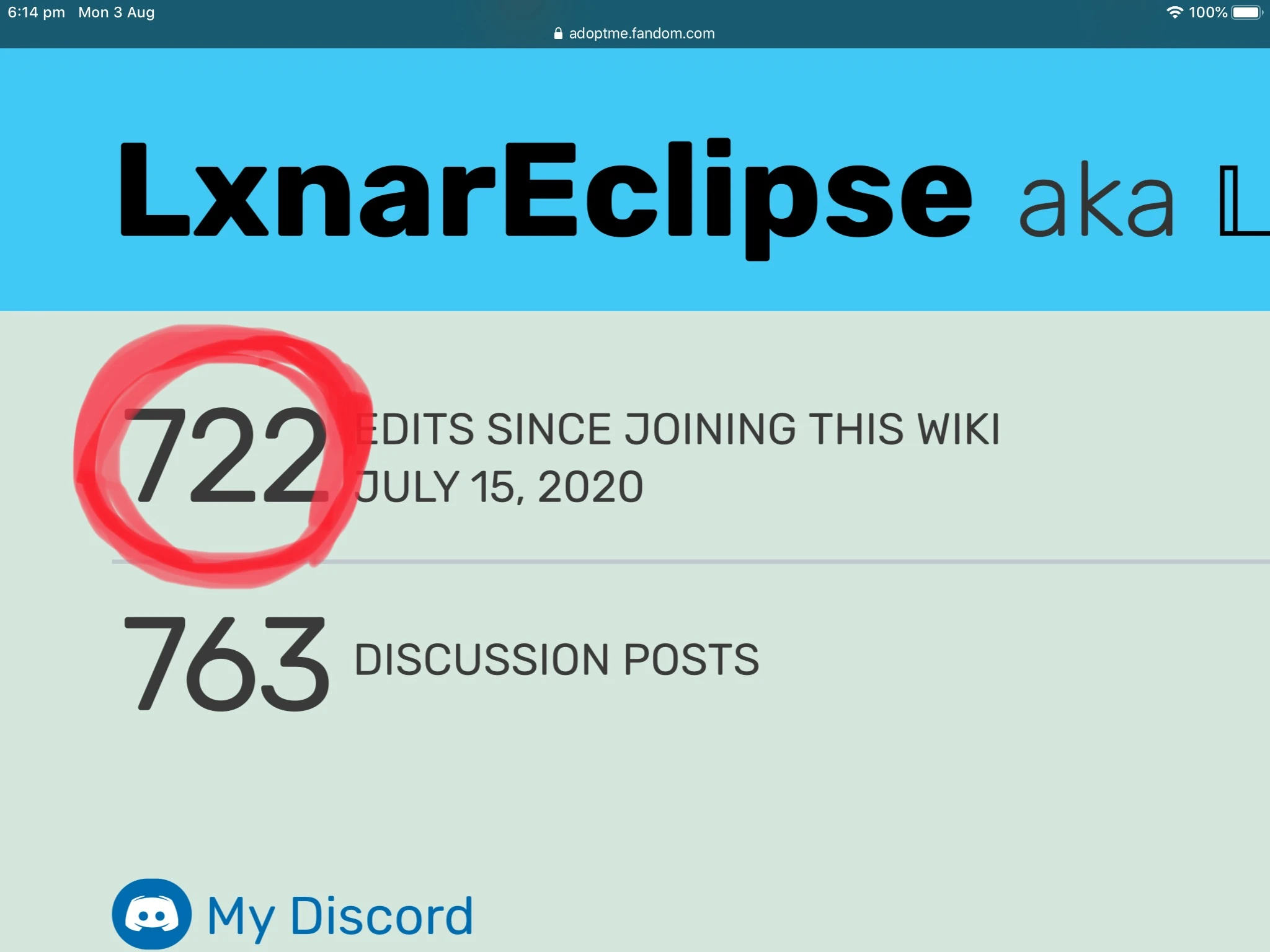Tap the 6:14 pm clock

[36, 12]
